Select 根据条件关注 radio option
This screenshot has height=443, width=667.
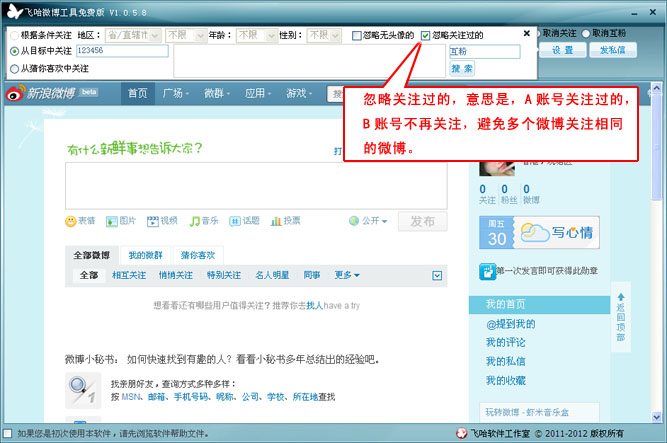[14, 35]
